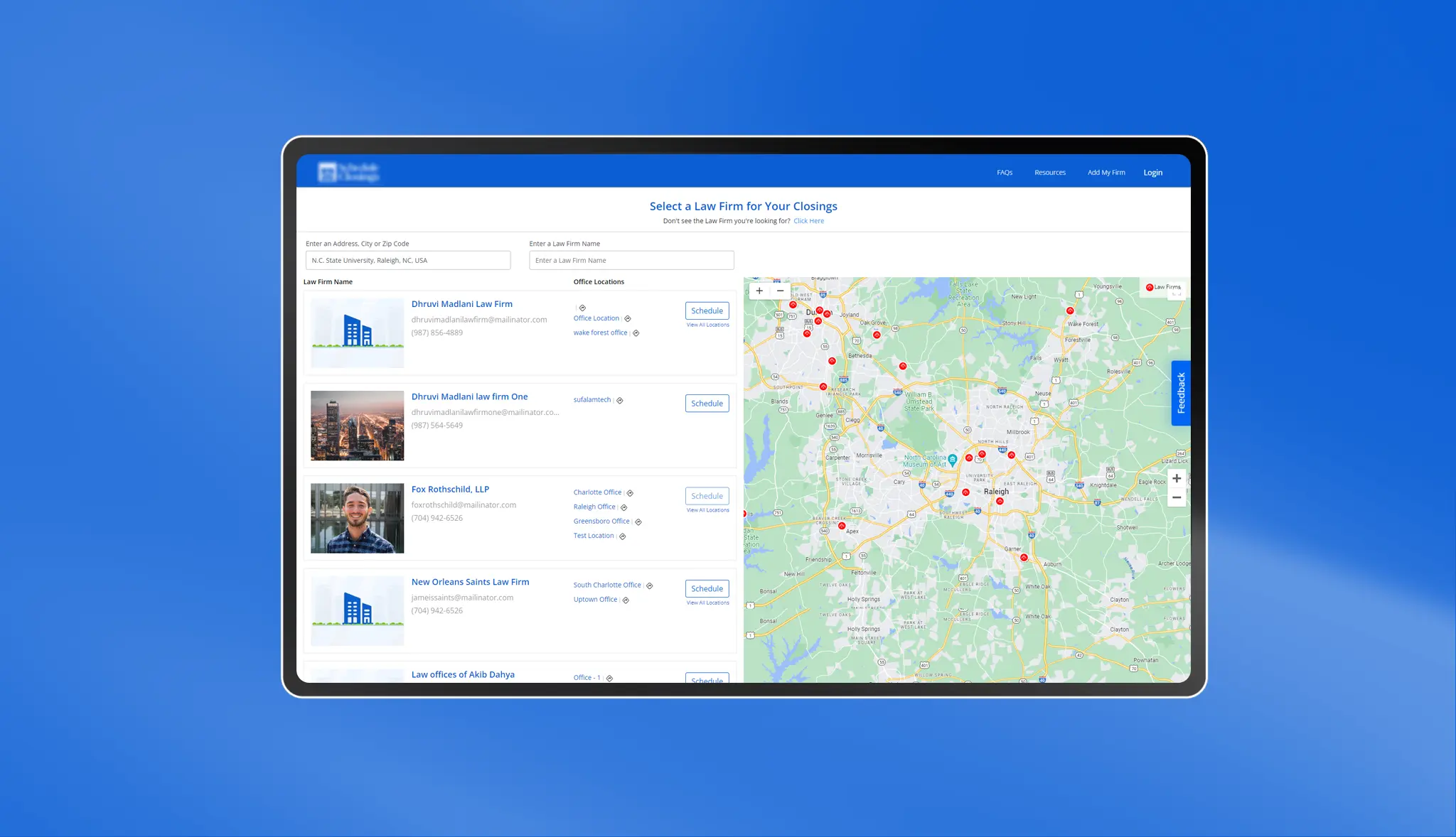
Task: View All Locations for New Orleans Saints
Action: pyautogui.click(x=707, y=603)
